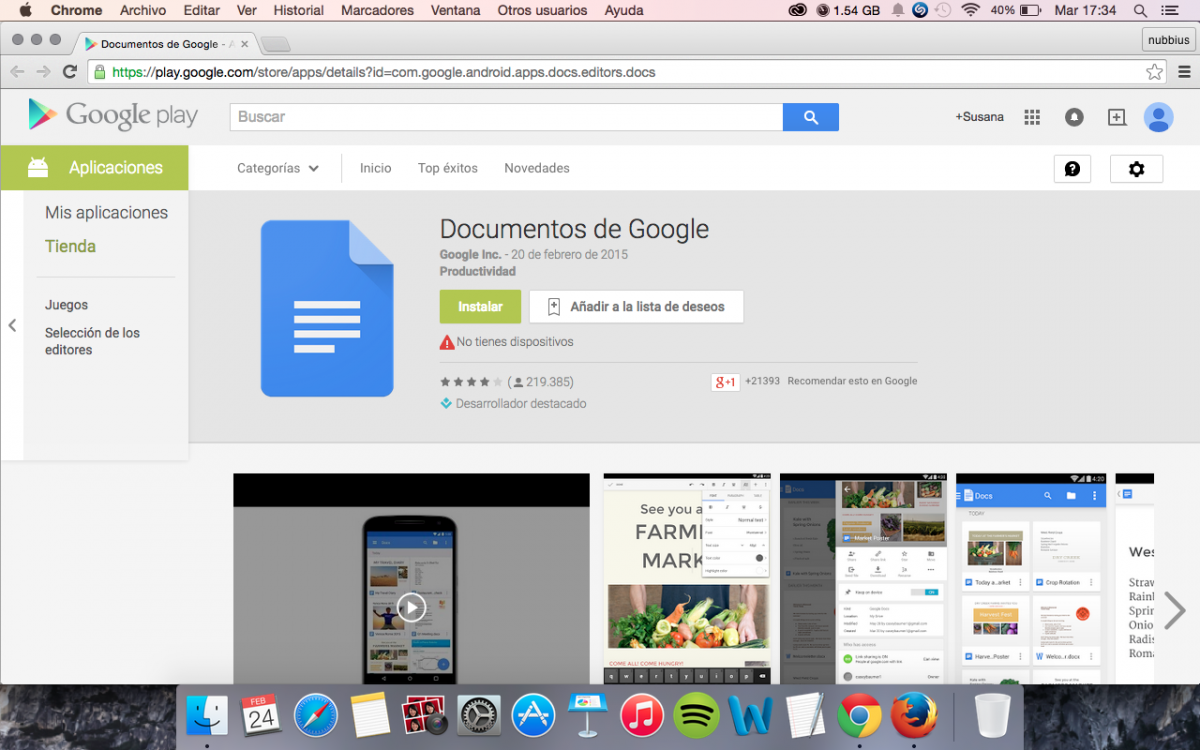Bookmark page with the star icon

coord(1154,72)
